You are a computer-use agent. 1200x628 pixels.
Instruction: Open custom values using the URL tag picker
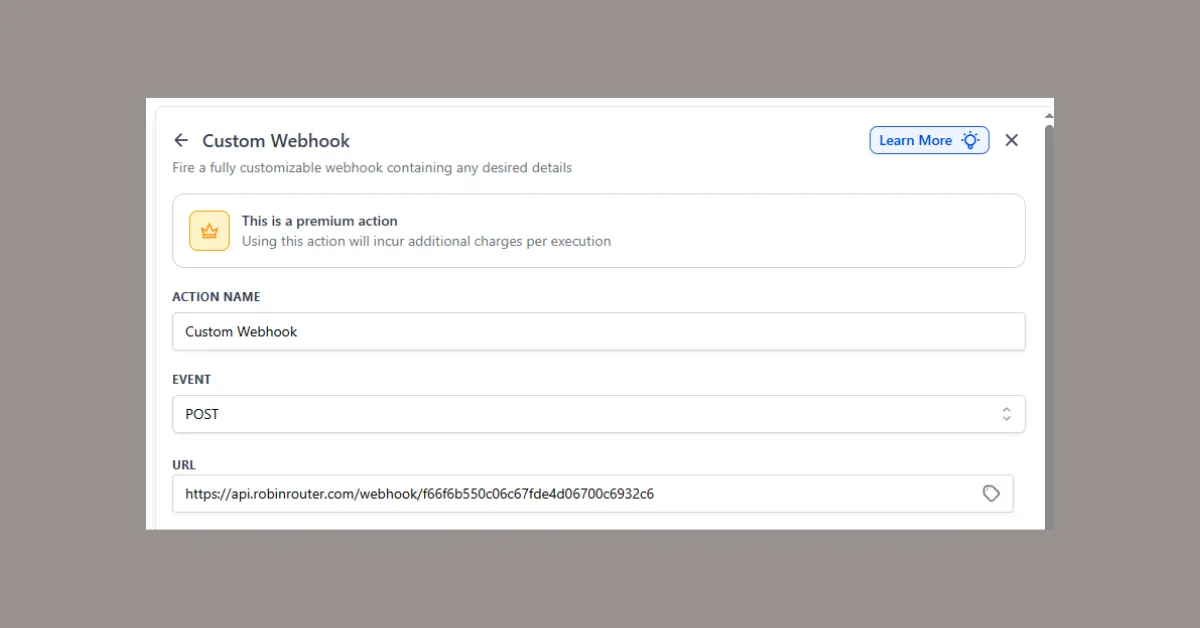click(x=991, y=493)
